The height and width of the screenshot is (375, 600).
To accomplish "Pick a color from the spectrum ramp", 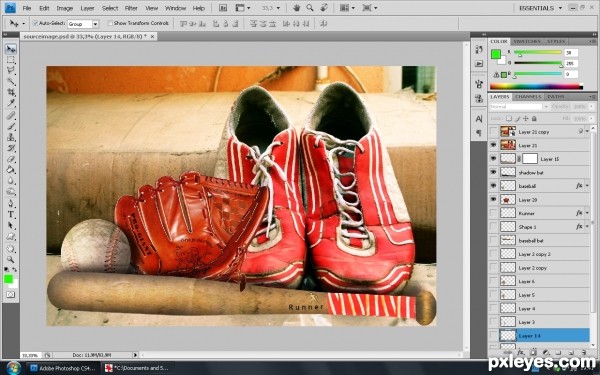I will (536, 86).
